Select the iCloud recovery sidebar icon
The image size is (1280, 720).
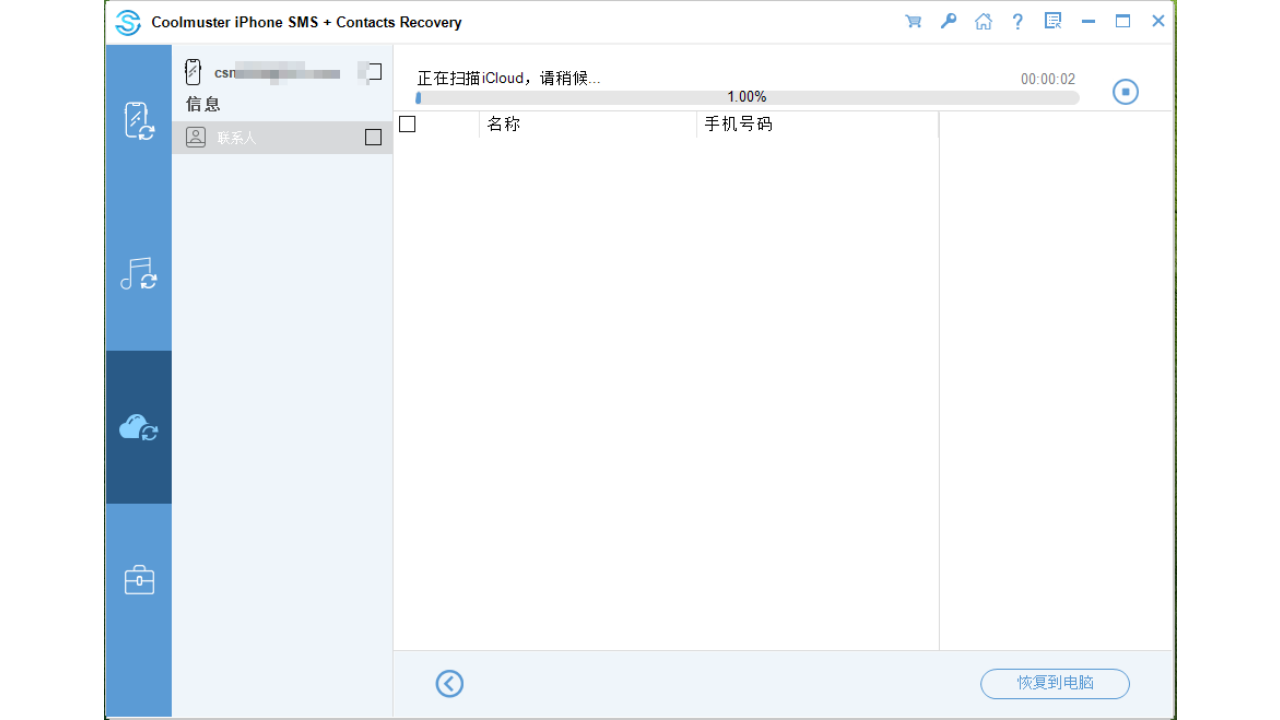click(x=138, y=425)
